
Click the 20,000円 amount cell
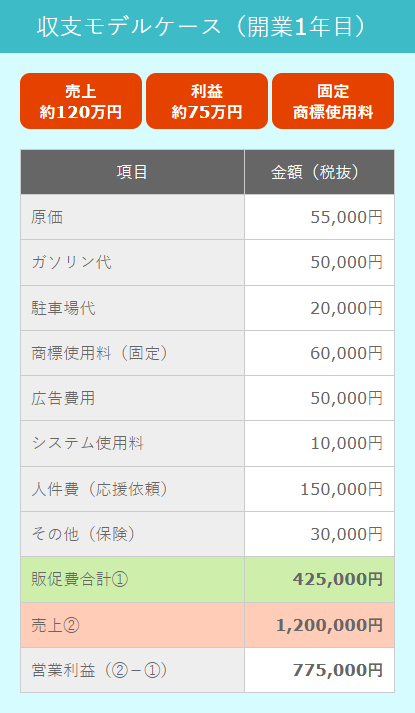[319, 308]
